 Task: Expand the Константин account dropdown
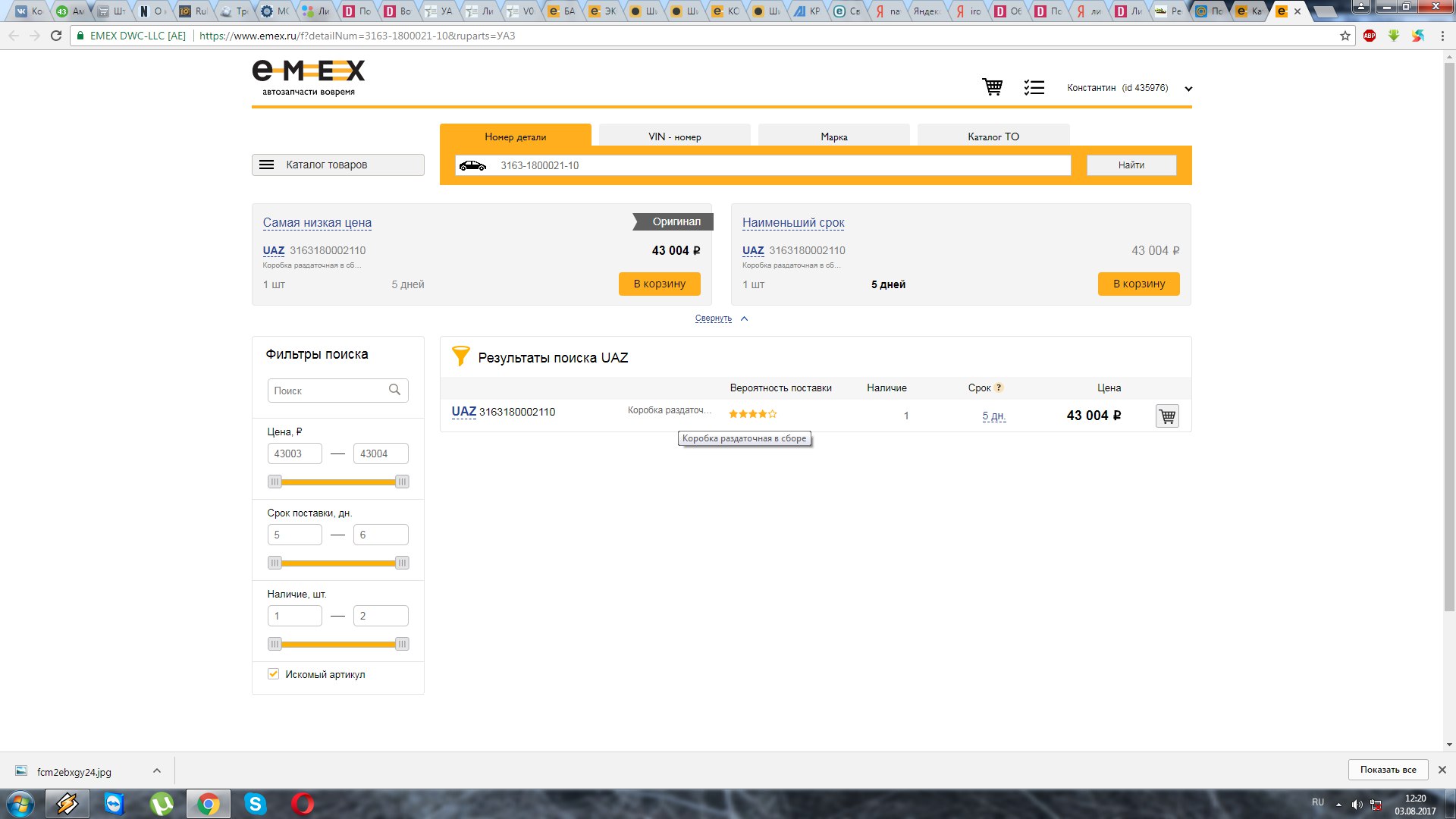(1188, 89)
